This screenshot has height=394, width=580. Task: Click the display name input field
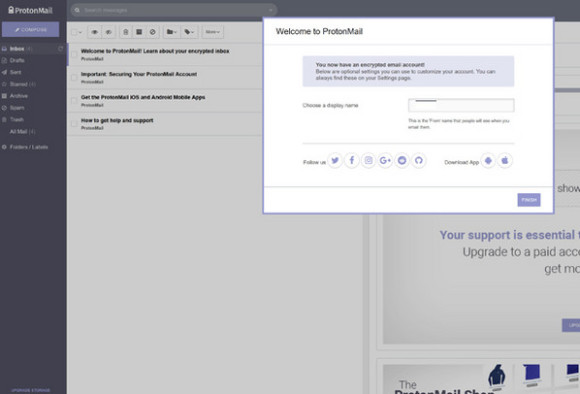[x=461, y=105]
